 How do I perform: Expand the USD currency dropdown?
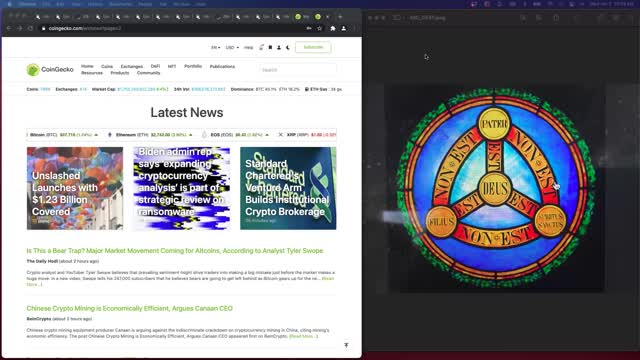click(x=232, y=47)
